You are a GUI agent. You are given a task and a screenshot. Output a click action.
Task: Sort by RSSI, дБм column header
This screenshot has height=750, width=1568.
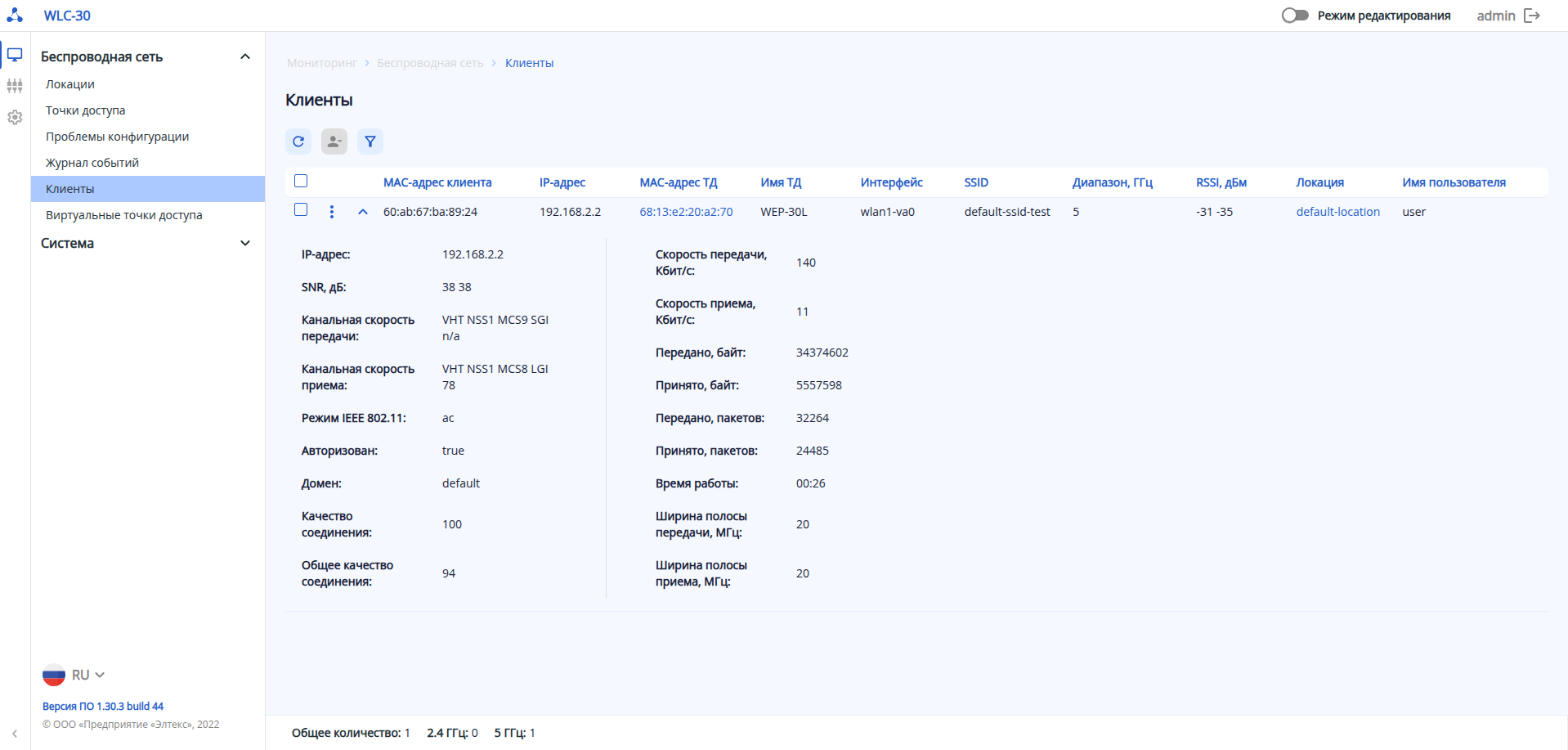[1221, 182]
